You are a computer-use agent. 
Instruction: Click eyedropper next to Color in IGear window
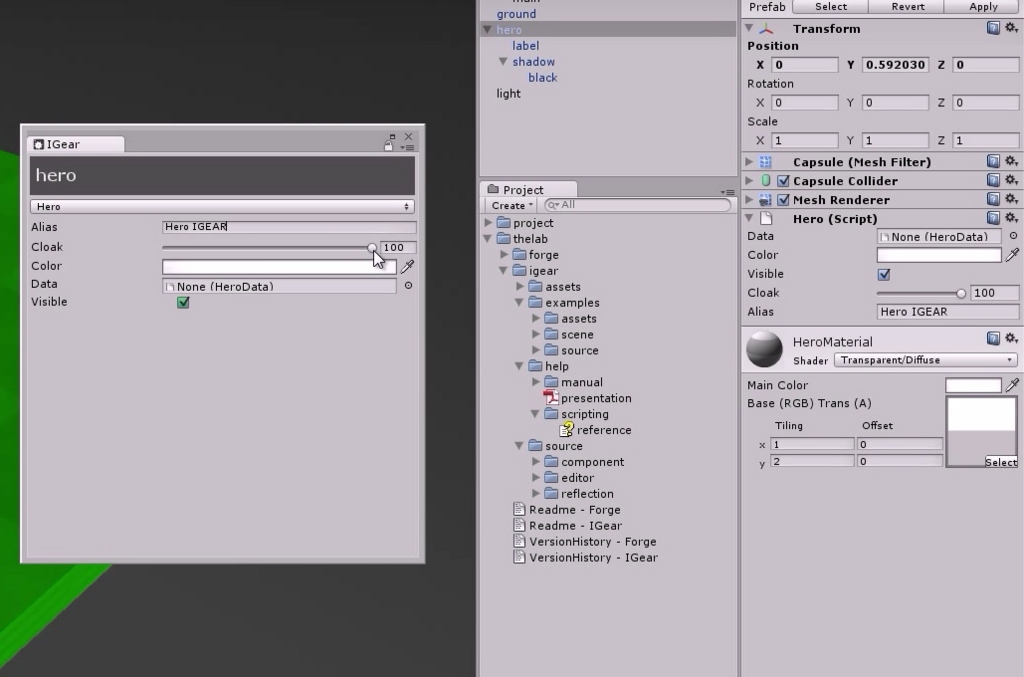click(407, 266)
